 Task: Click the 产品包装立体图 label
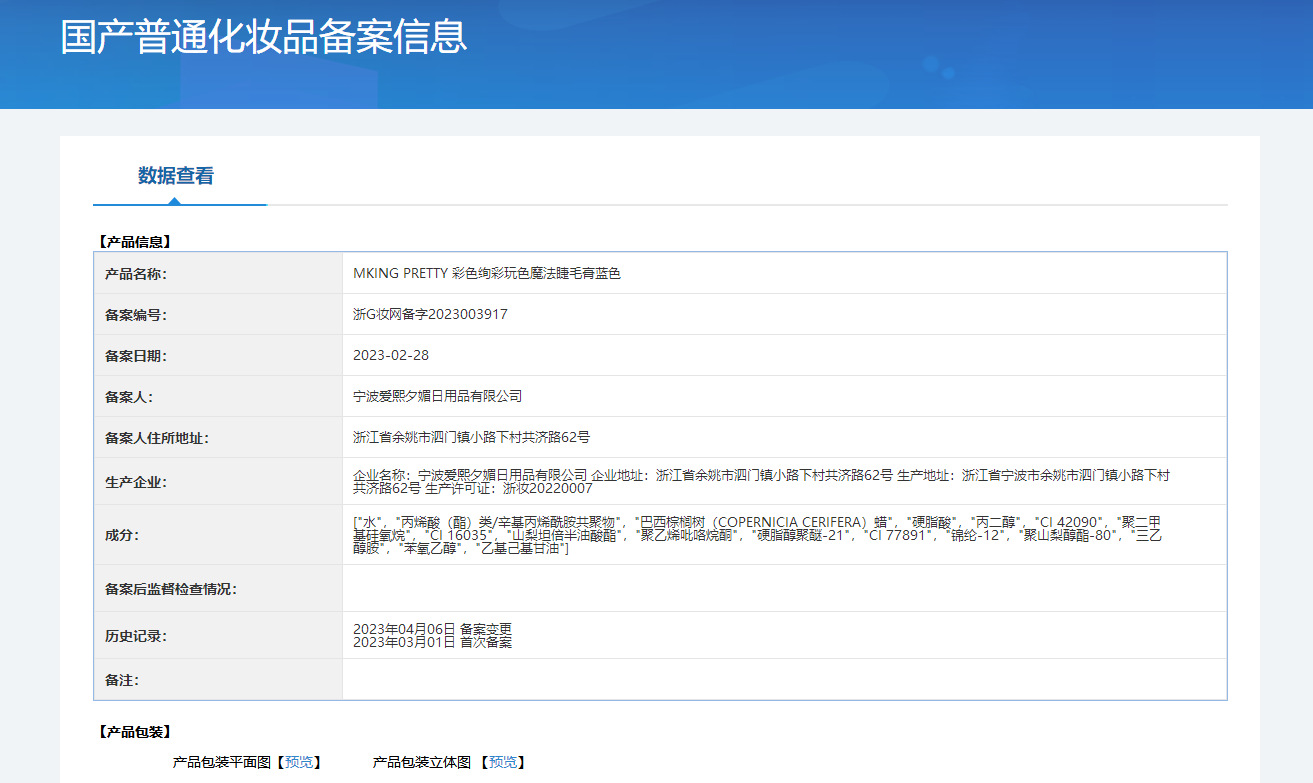coord(422,762)
